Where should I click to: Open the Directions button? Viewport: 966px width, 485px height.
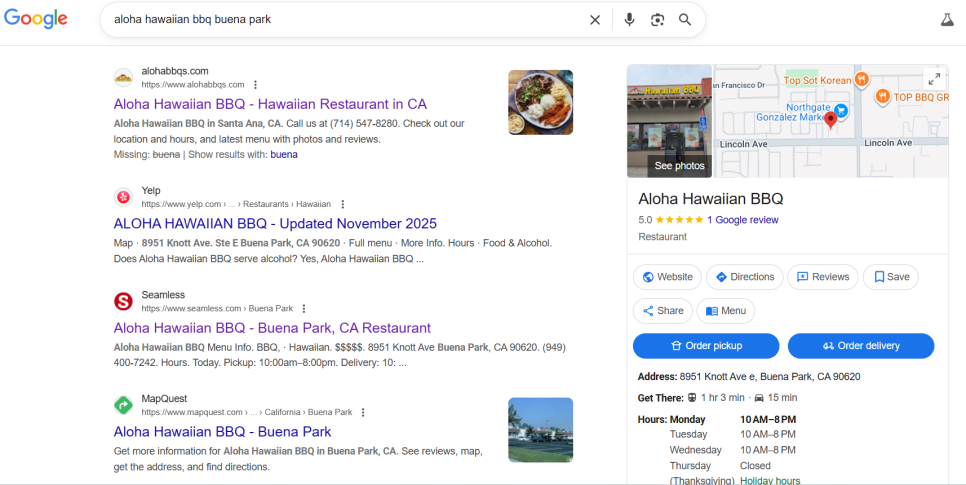coord(744,277)
